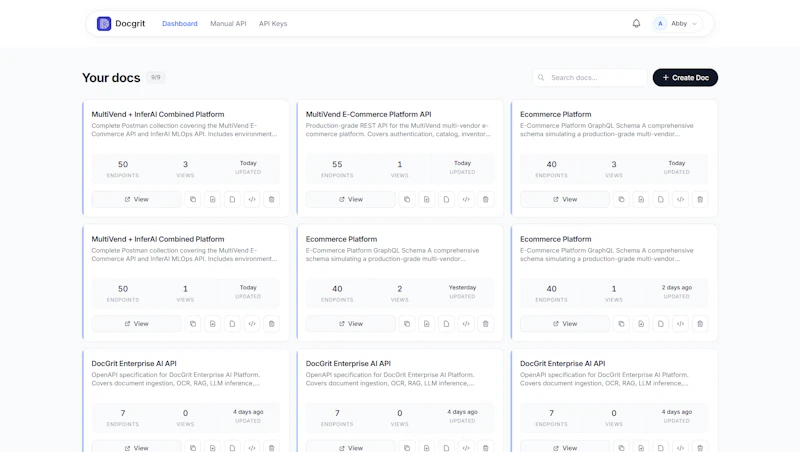Click the blank file icon on the Ecommerce Platform doc updated Yesterday
Viewport: 800px width, 452px height.
tap(446, 324)
